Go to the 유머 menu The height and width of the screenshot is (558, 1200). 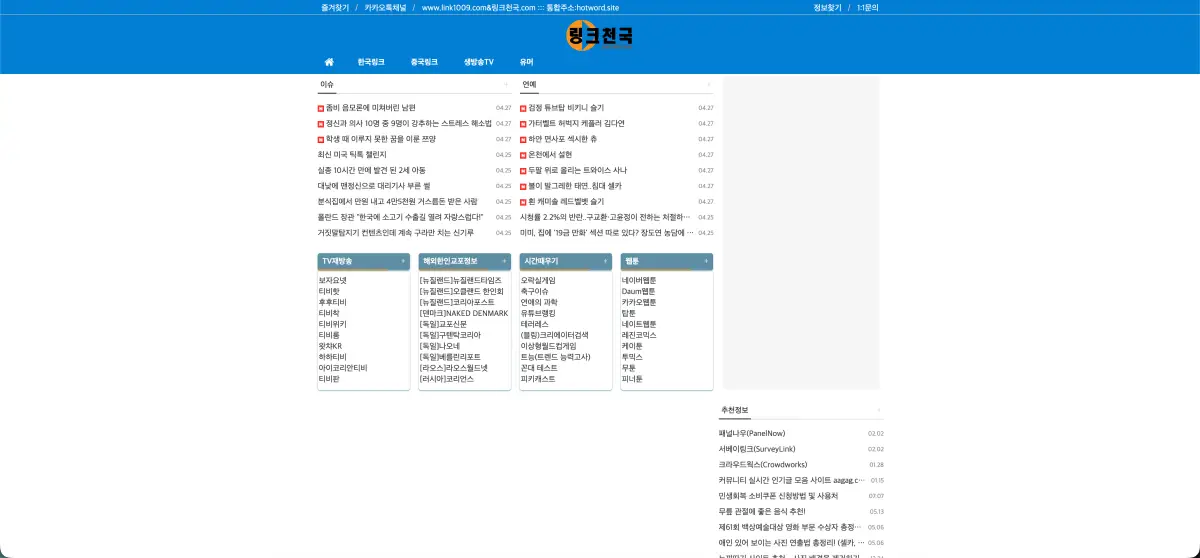pyautogui.click(x=526, y=62)
